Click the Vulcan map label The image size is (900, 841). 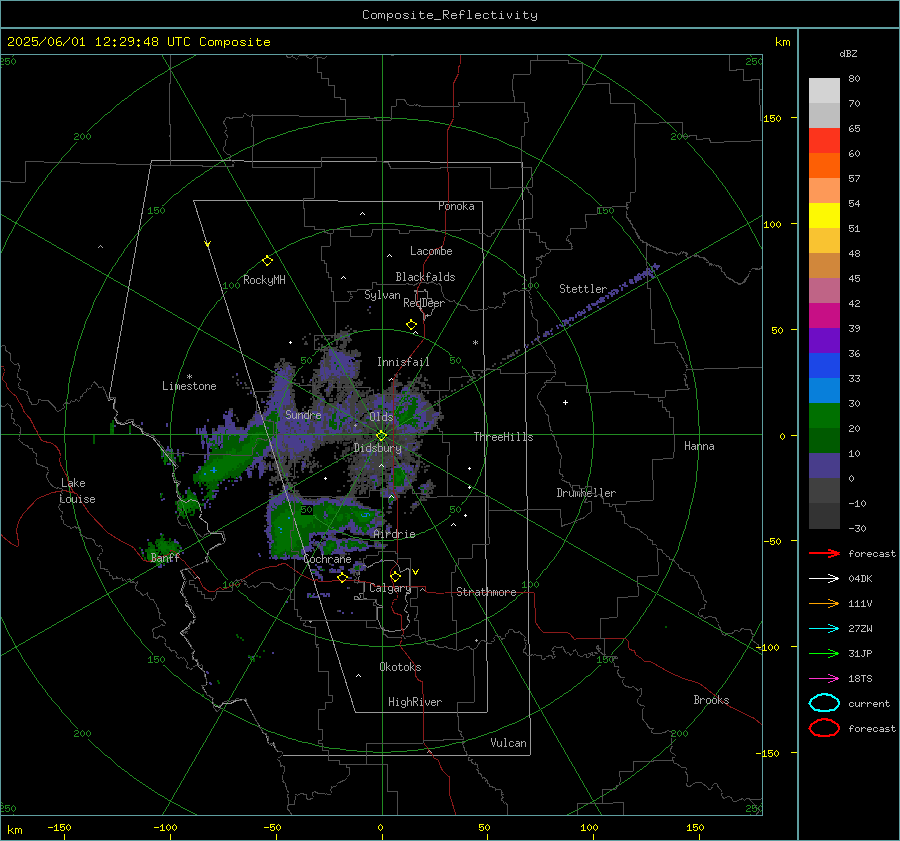tap(508, 743)
